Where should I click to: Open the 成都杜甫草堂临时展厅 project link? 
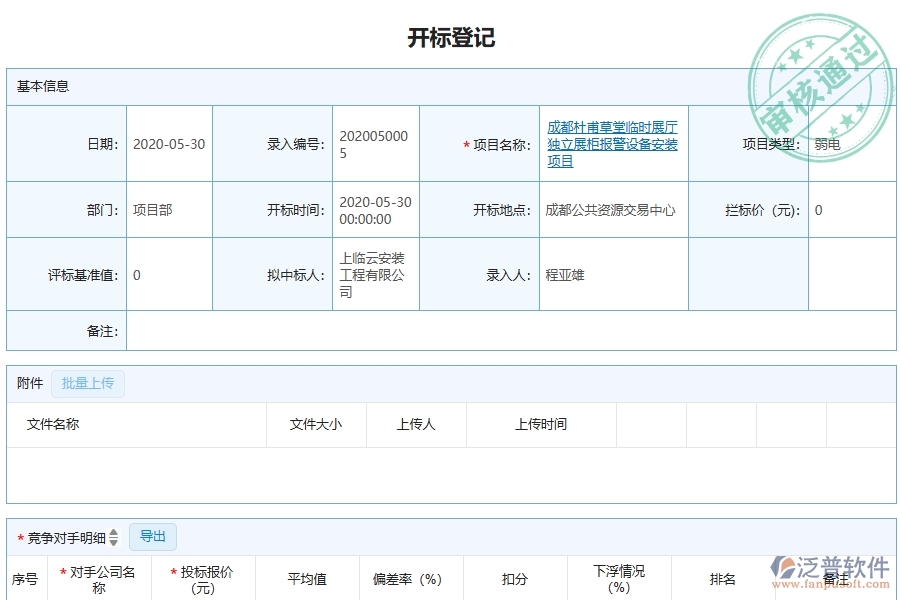(611, 143)
